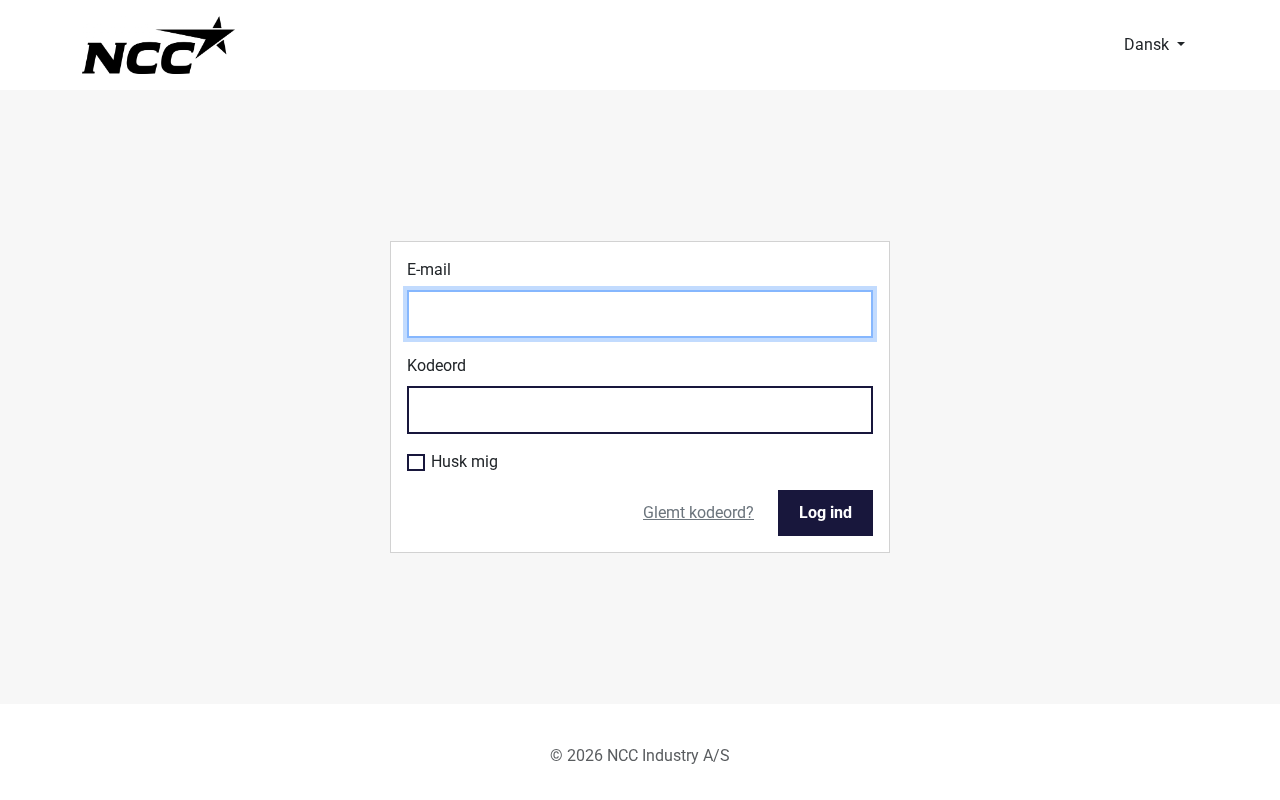This screenshot has width=1280, height=800.
Task: Click the caret arrow beside Dansk
Action: [1181, 45]
